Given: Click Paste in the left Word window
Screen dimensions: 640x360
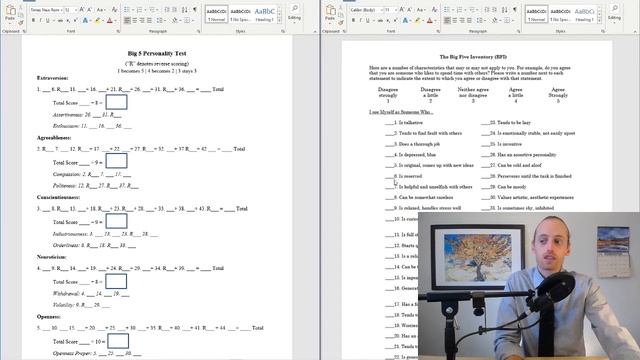Looking at the screenshot, I should (x=10, y=13).
